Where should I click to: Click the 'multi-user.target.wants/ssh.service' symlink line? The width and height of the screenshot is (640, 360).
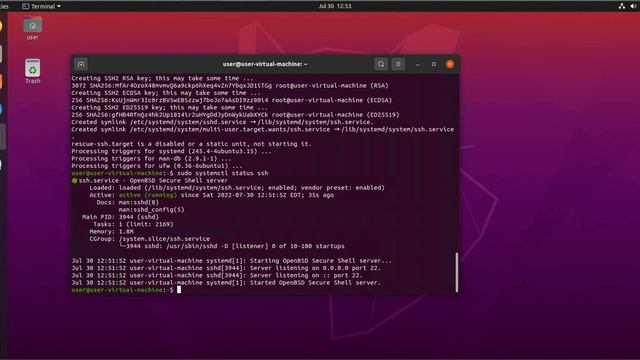coord(262,130)
